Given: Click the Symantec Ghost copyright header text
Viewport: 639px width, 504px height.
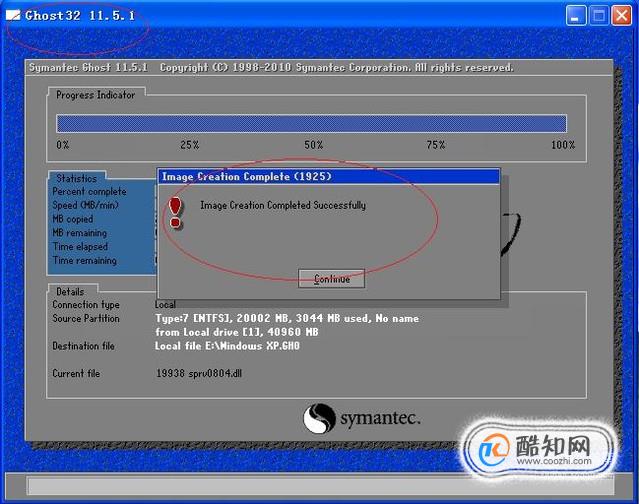Looking at the screenshot, I should [x=271, y=67].
